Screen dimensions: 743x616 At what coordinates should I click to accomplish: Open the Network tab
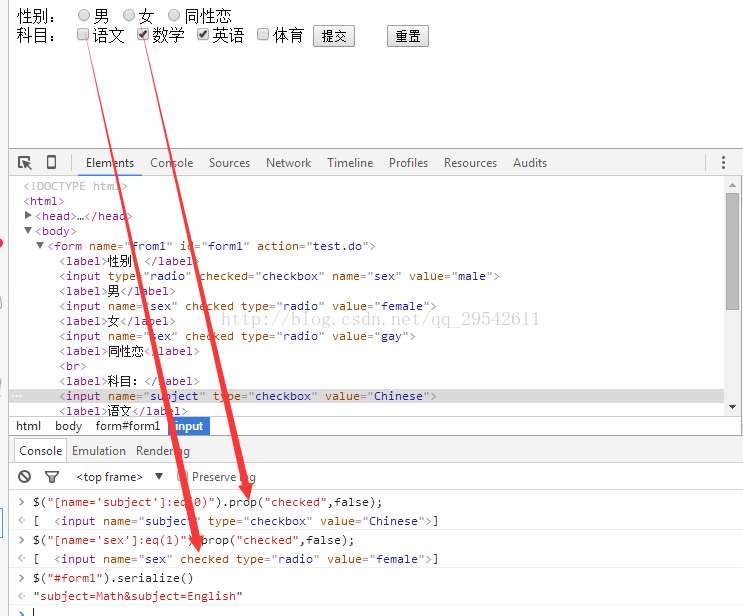click(x=289, y=163)
